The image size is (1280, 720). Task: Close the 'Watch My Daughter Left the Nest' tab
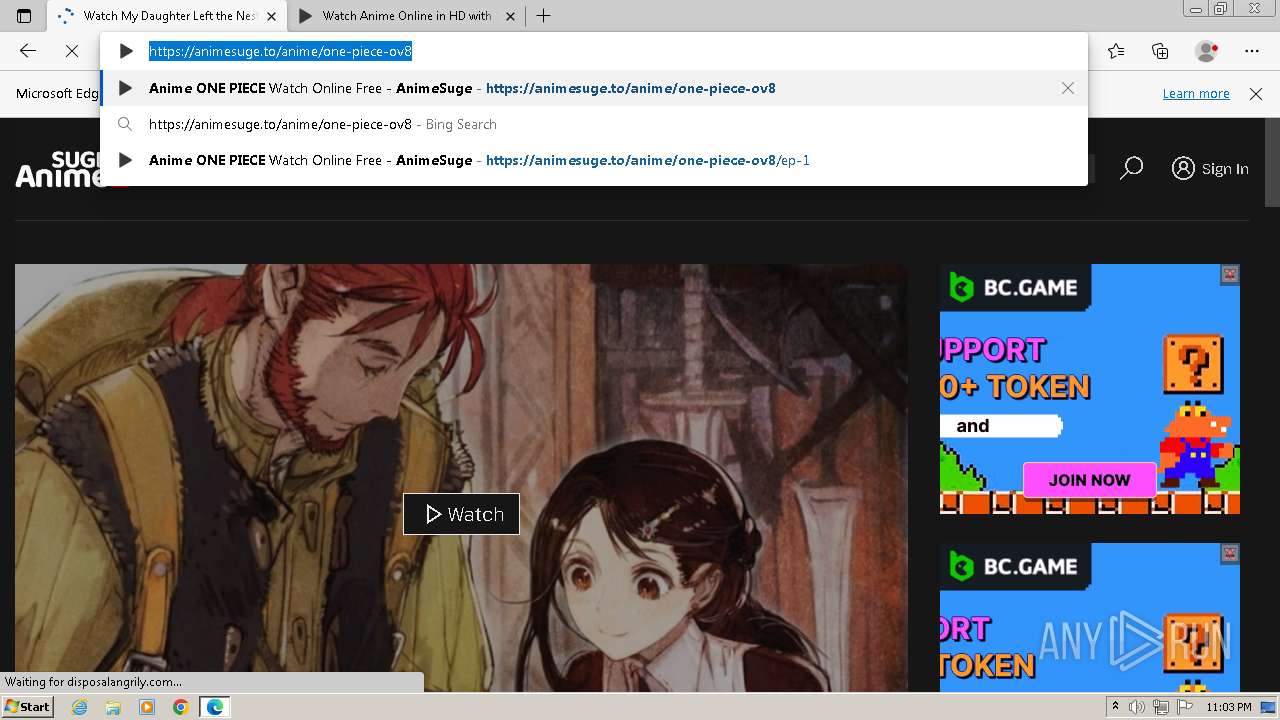[271, 16]
